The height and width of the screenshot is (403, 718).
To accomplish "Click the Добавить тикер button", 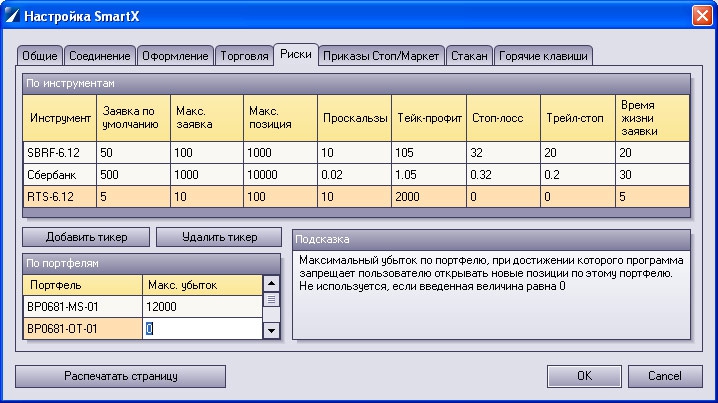I will (86, 237).
